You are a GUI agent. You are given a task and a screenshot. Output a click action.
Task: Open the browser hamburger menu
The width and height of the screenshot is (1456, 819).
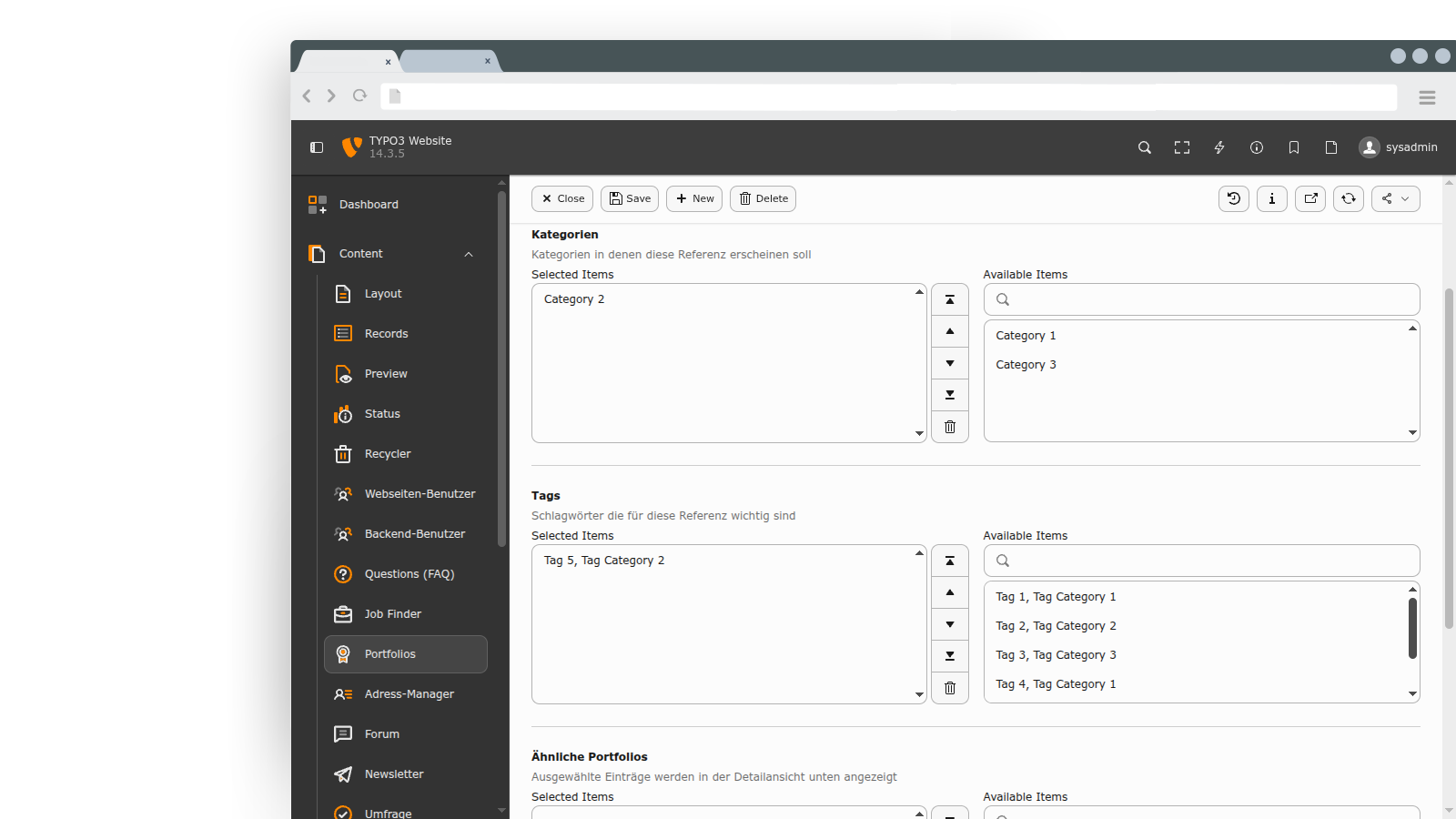pos(1427,97)
